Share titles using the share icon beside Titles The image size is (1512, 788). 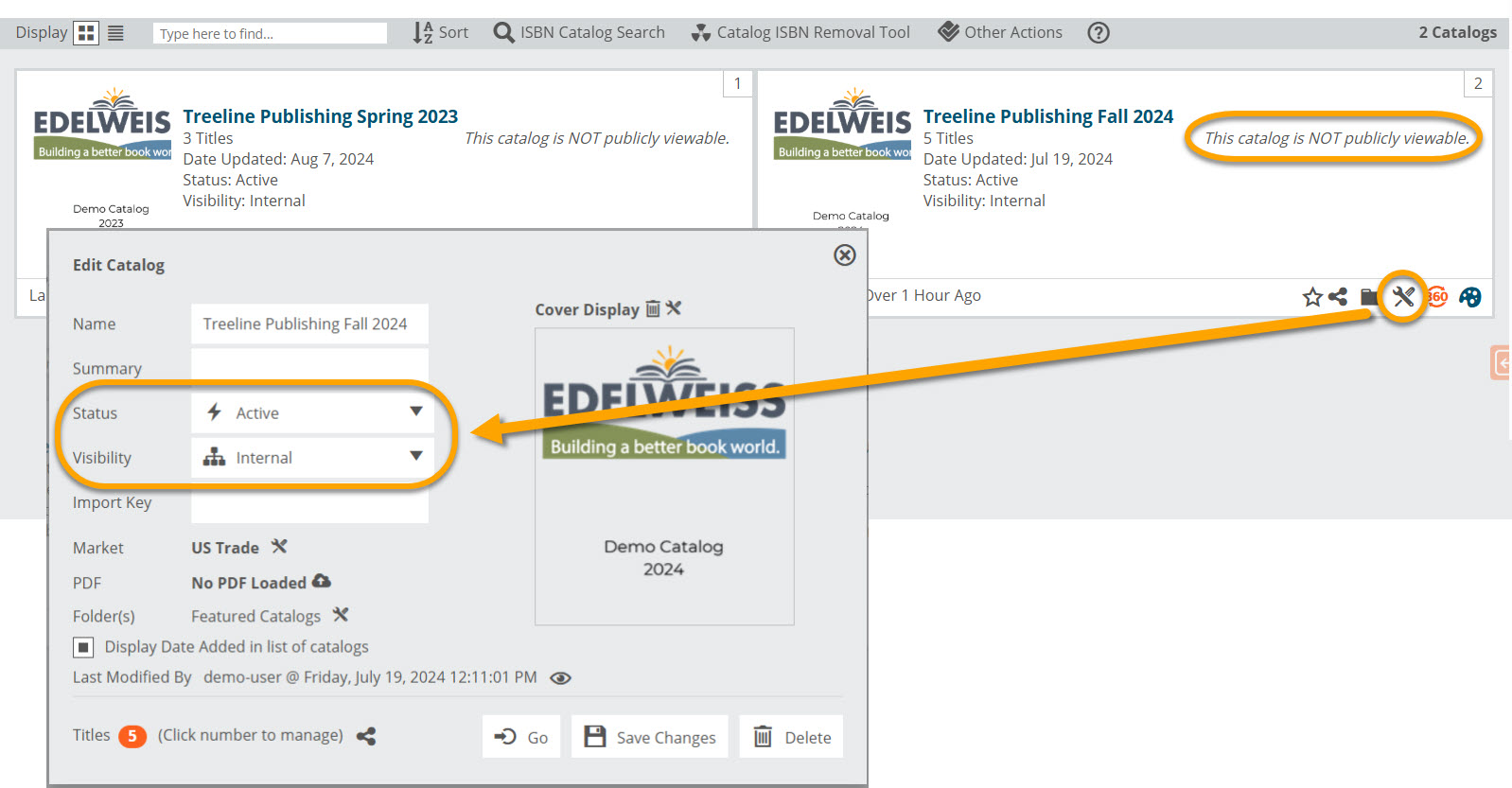tap(366, 736)
